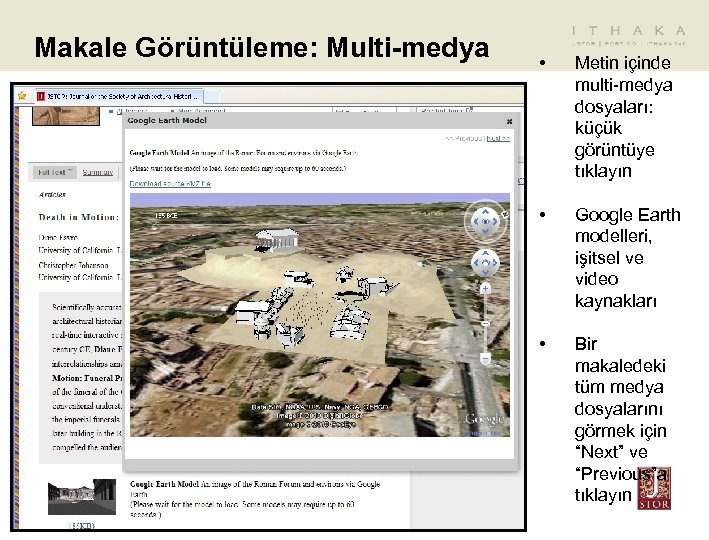Click the JSTOR logo on the slide
This screenshot has width=709, height=540.
coord(654,488)
